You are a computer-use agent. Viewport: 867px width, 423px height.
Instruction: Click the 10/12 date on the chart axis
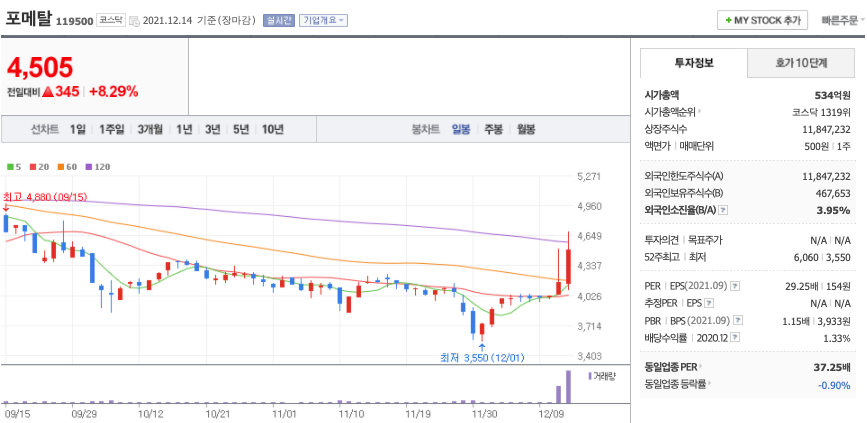point(150,413)
